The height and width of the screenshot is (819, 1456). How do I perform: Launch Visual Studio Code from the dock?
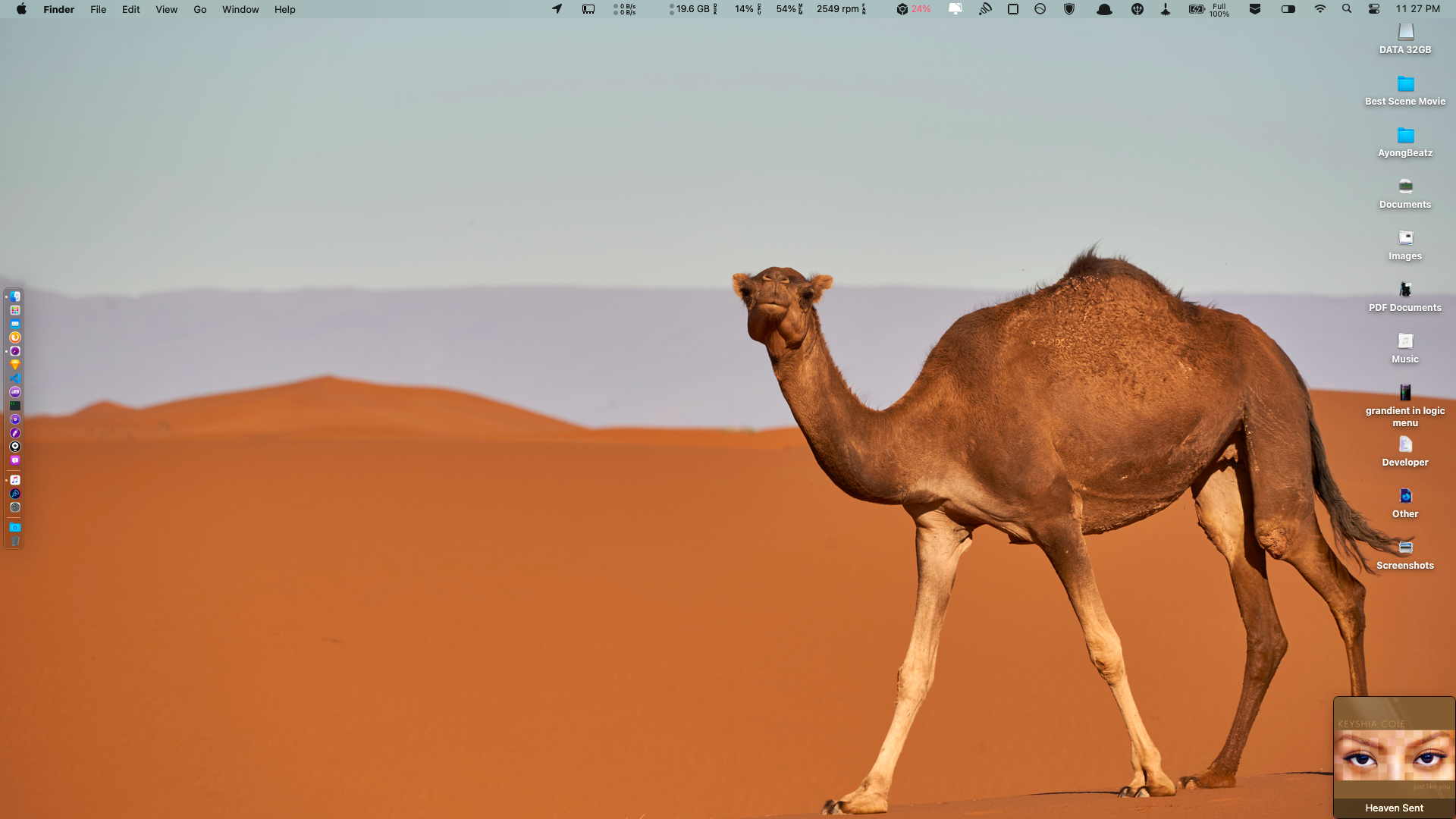tap(15, 378)
